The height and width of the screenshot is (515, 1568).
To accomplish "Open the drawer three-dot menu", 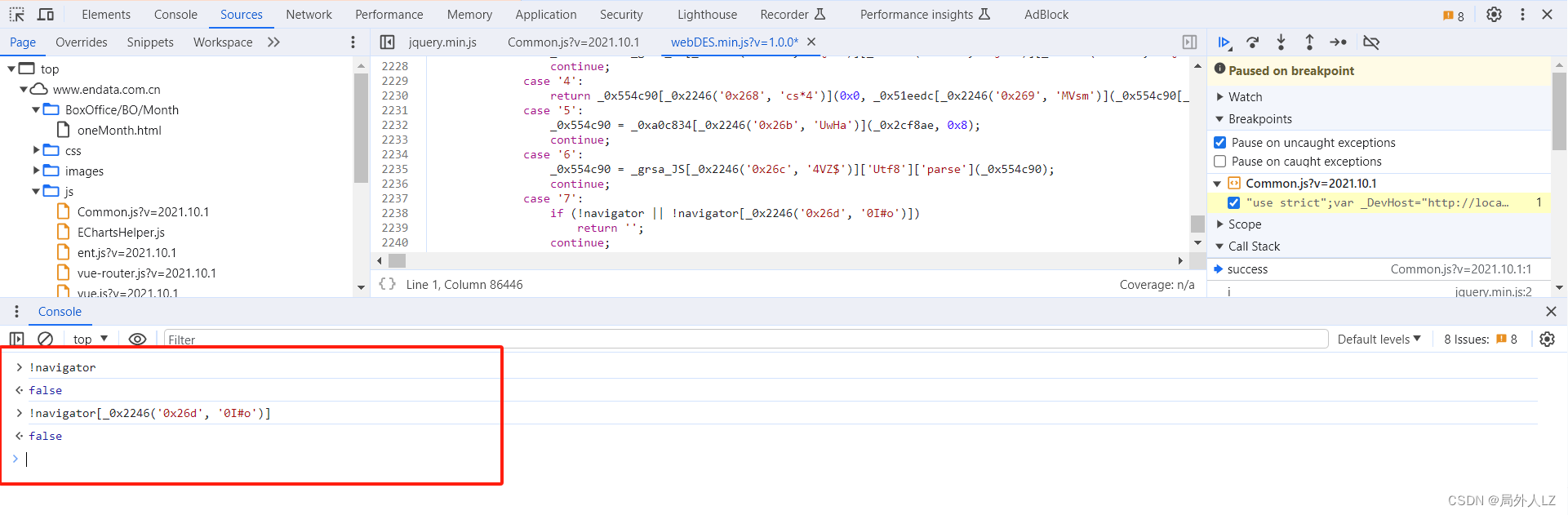I will (16, 311).
